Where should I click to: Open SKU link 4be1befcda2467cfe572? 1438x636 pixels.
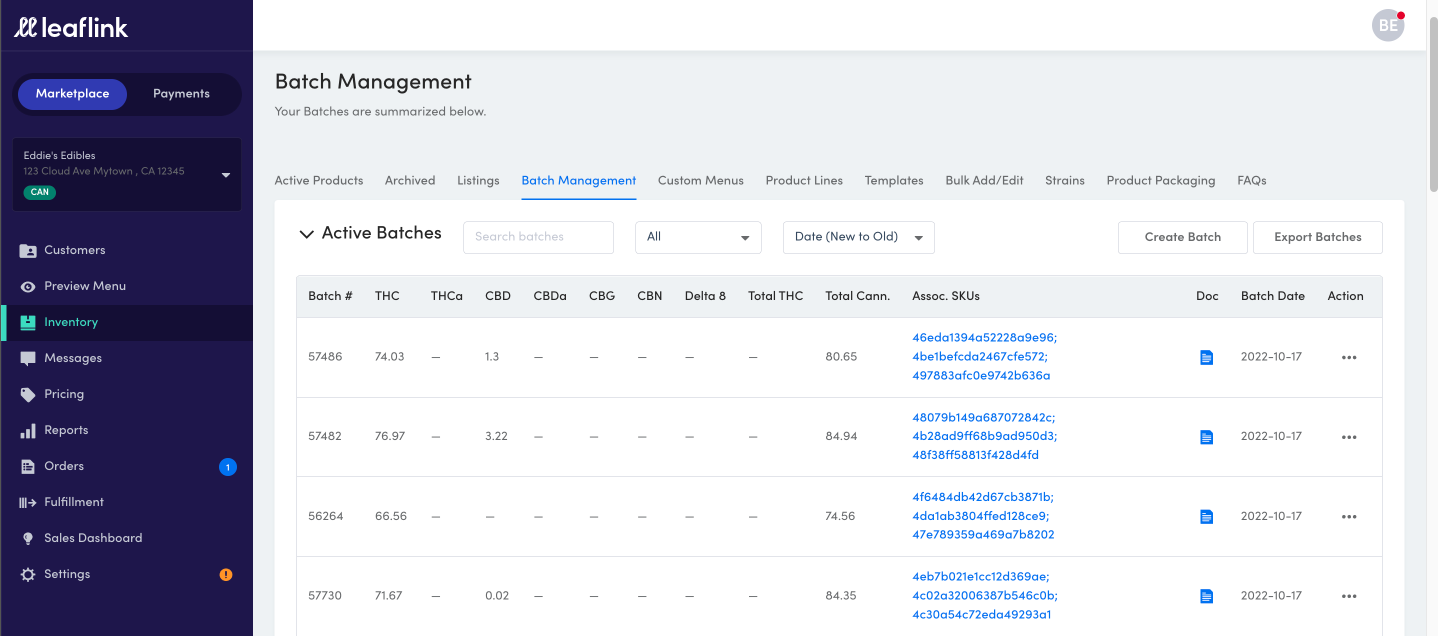click(x=980, y=357)
